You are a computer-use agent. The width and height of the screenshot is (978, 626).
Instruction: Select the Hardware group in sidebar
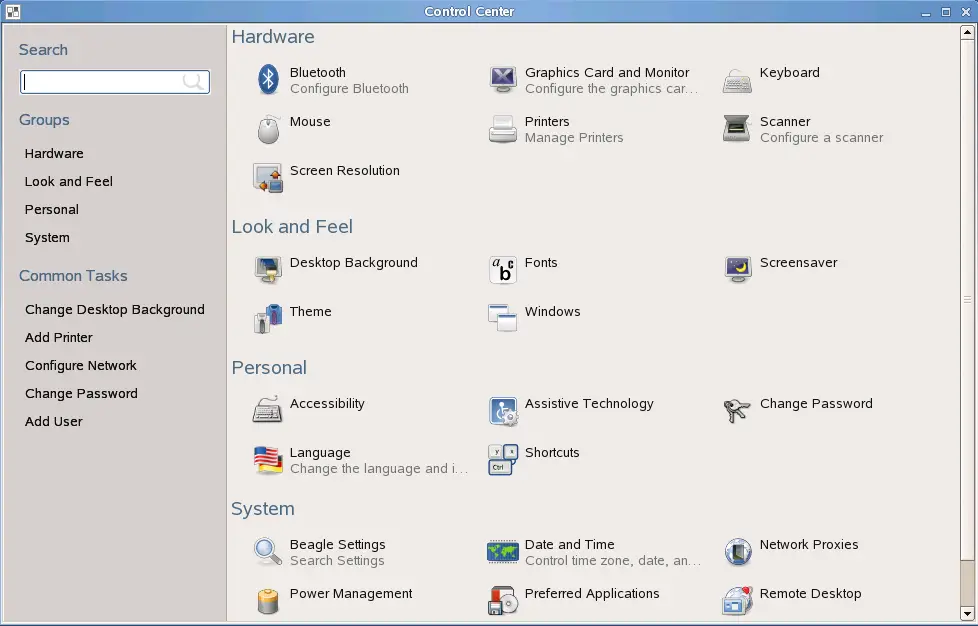(x=54, y=154)
